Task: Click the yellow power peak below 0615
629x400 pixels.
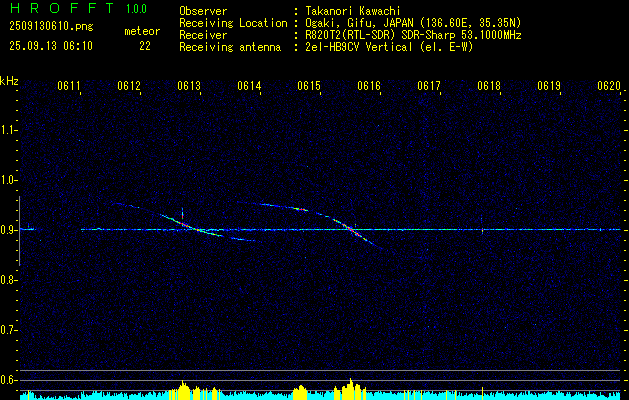Action: [x=300, y=392]
